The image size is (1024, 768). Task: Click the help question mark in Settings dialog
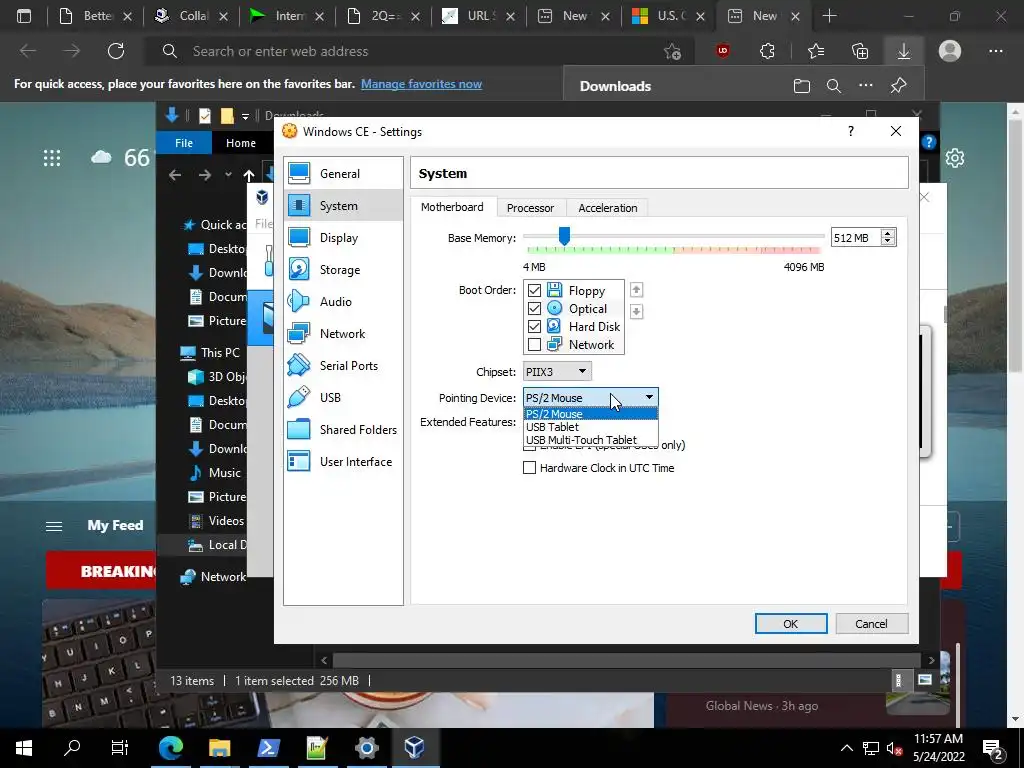point(850,131)
